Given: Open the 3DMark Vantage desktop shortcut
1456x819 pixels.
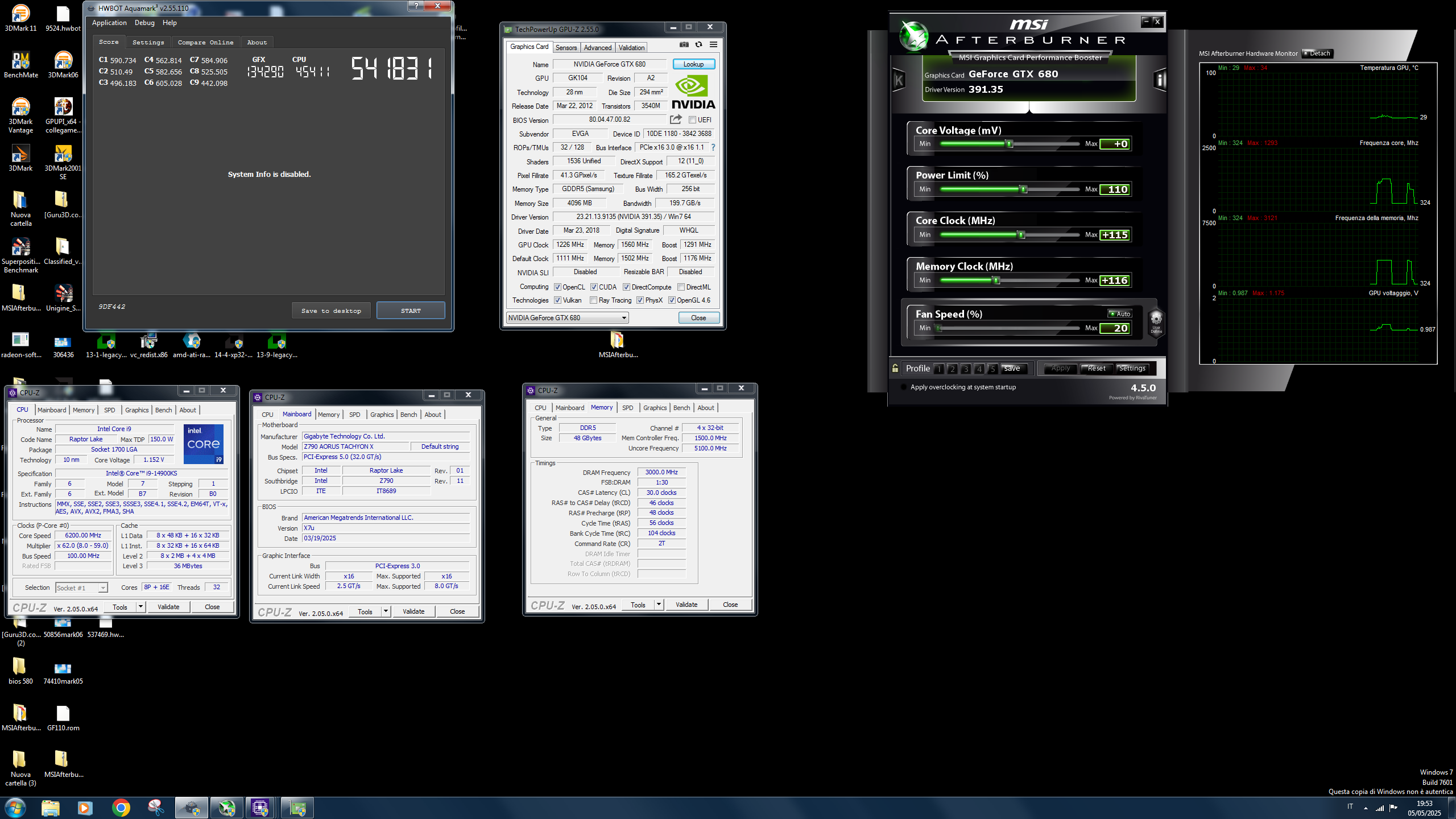Looking at the screenshot, I should click(x=20, y=115).
